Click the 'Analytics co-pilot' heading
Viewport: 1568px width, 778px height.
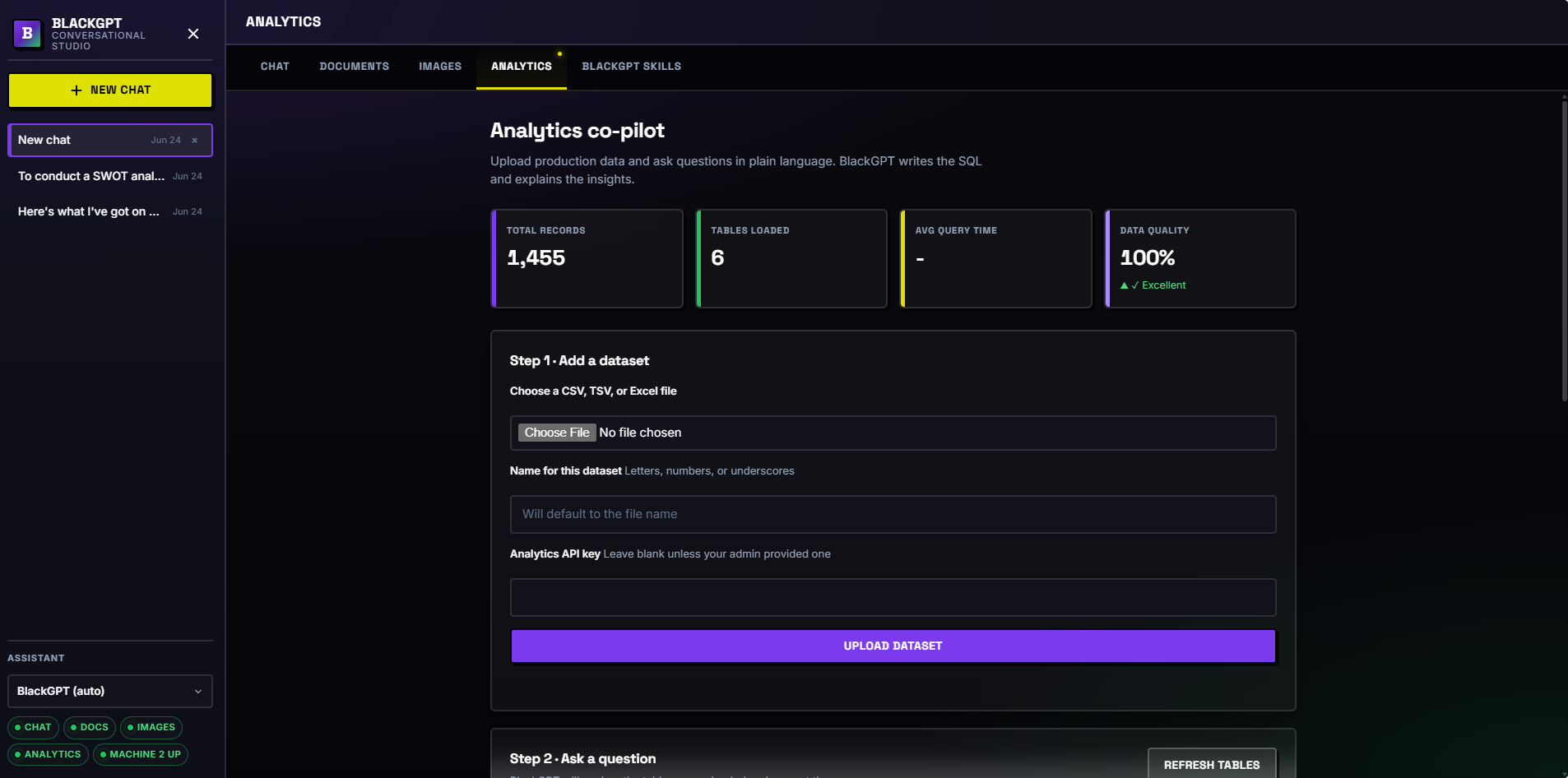pos(578,131)
